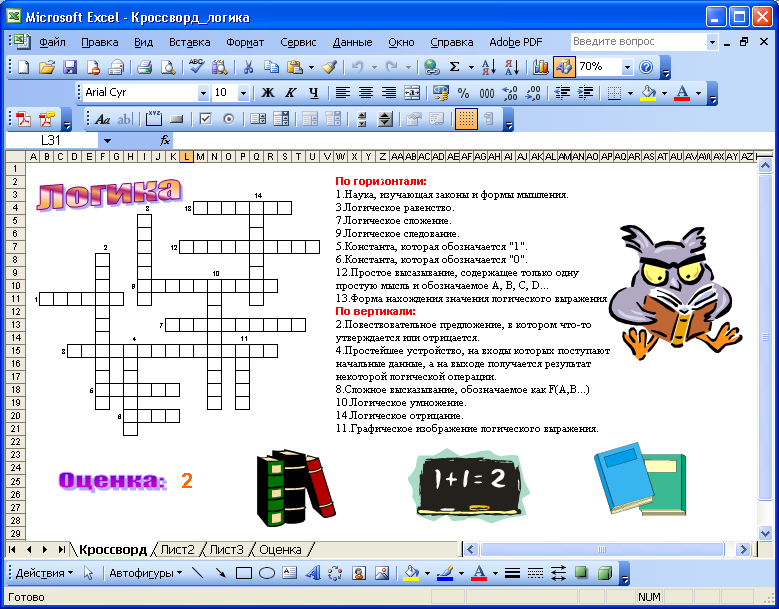Click the Действия button on drawing toolbar
Image resolution: width=779 pixels, height=609 pixels.
click(44, 574)
